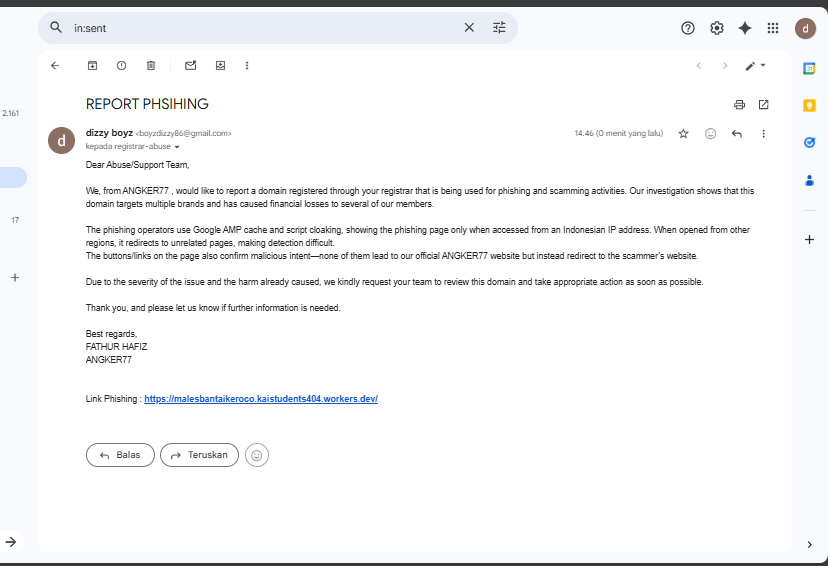Open the message's three-dot options menu
The image size is (828, 566).
[763, 134]
